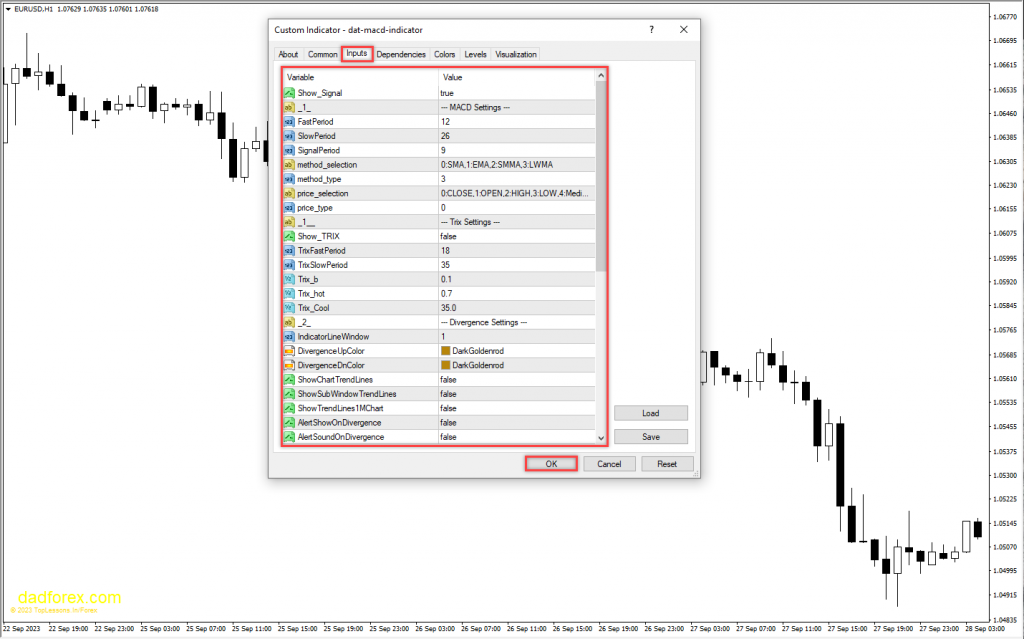This screenshot has width=1024, height=639.
Task: Click the Trix_Cool double type icon
Action: coord(289,308)
